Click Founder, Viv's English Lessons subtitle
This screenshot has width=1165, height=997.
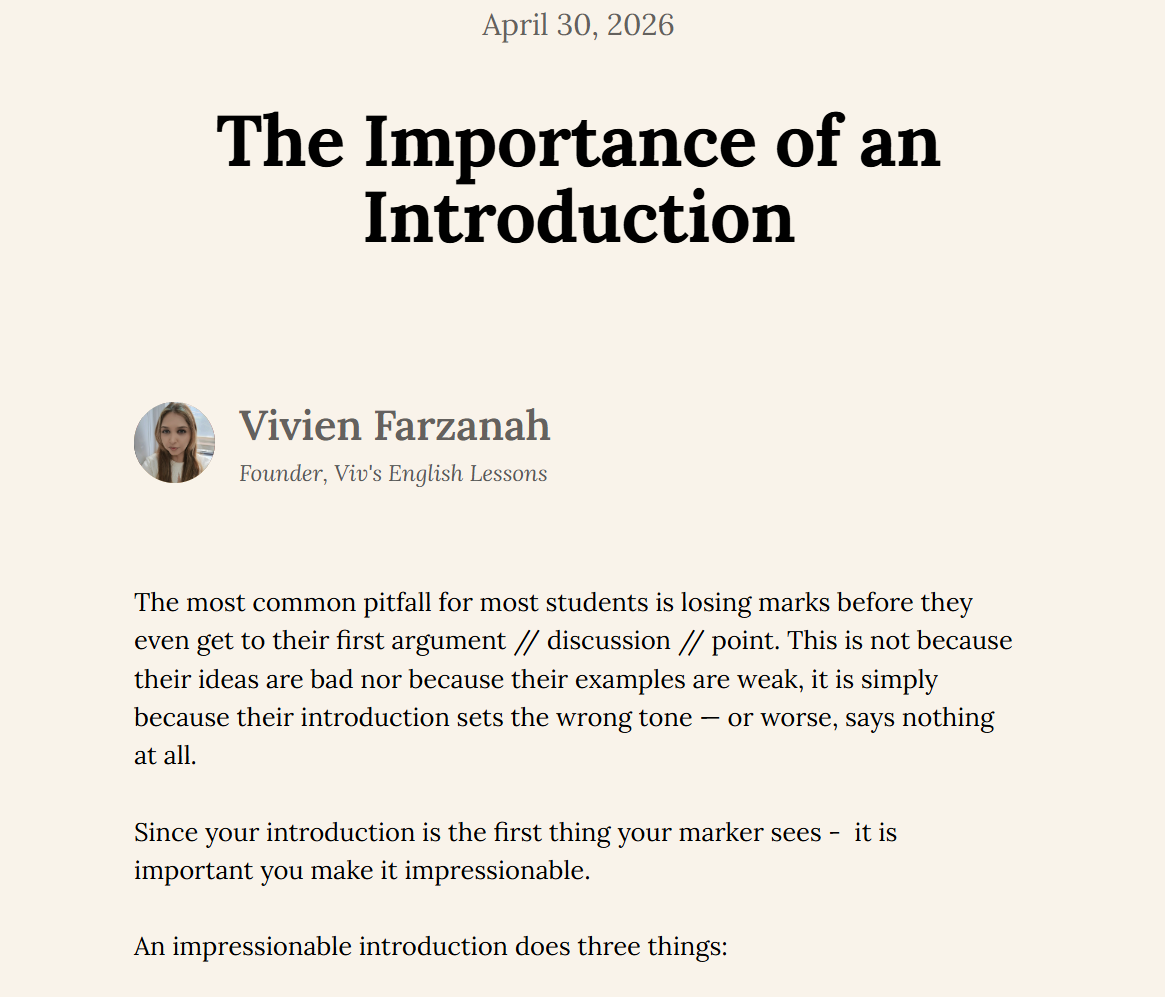[393, 473]
